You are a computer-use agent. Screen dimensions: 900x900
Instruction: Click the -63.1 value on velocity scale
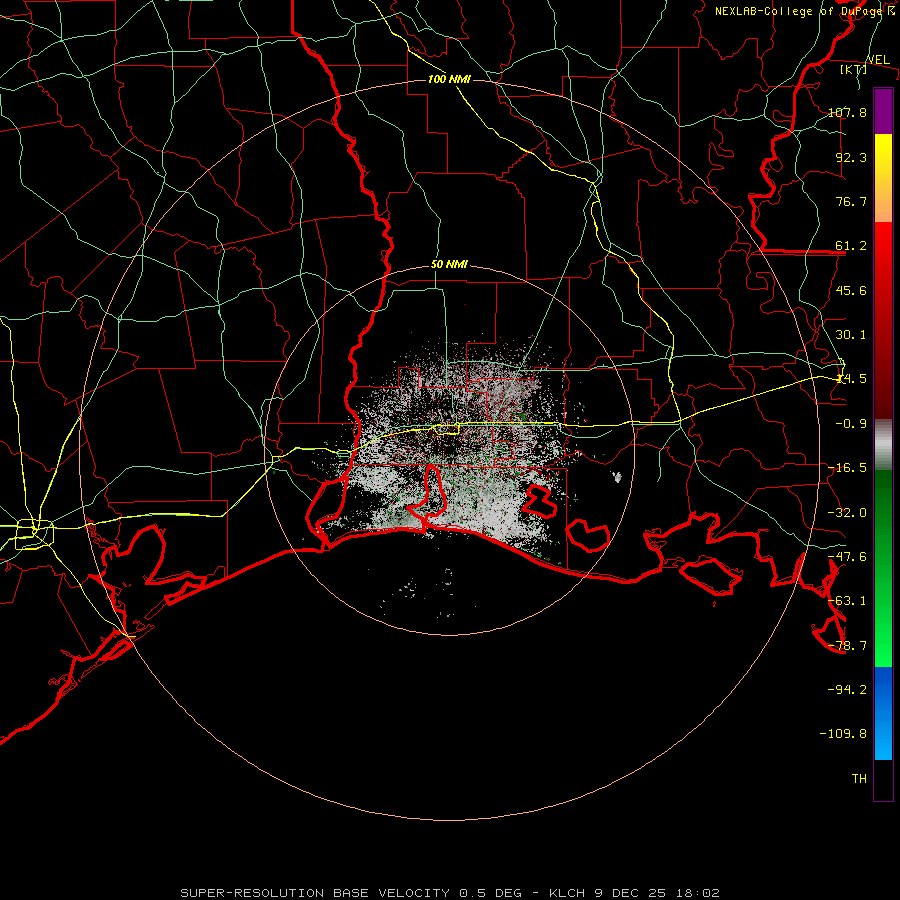pyautogui.click(x=847, y=601)
